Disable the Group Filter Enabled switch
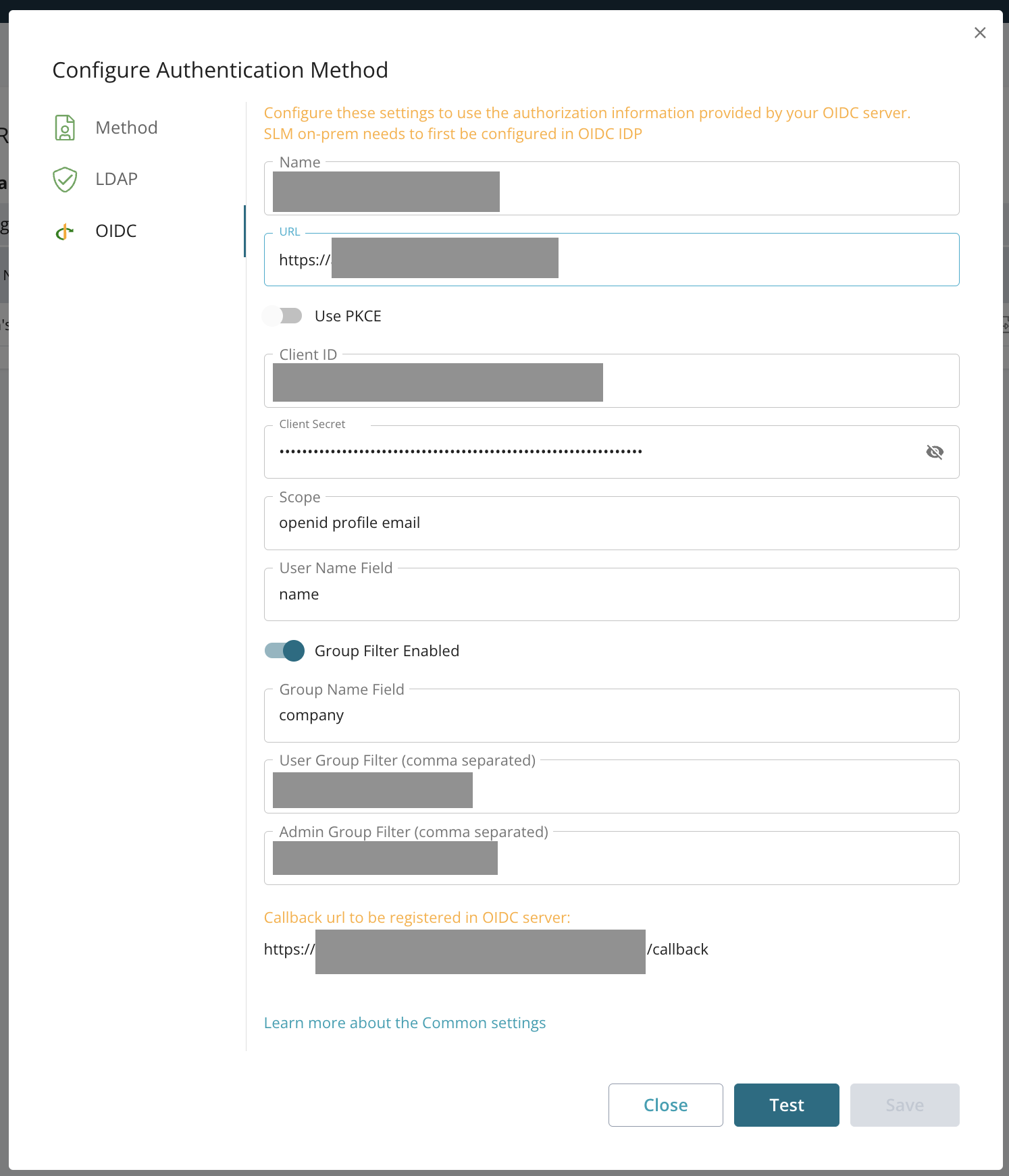The image size is (1009, 1176). [284, 651]
